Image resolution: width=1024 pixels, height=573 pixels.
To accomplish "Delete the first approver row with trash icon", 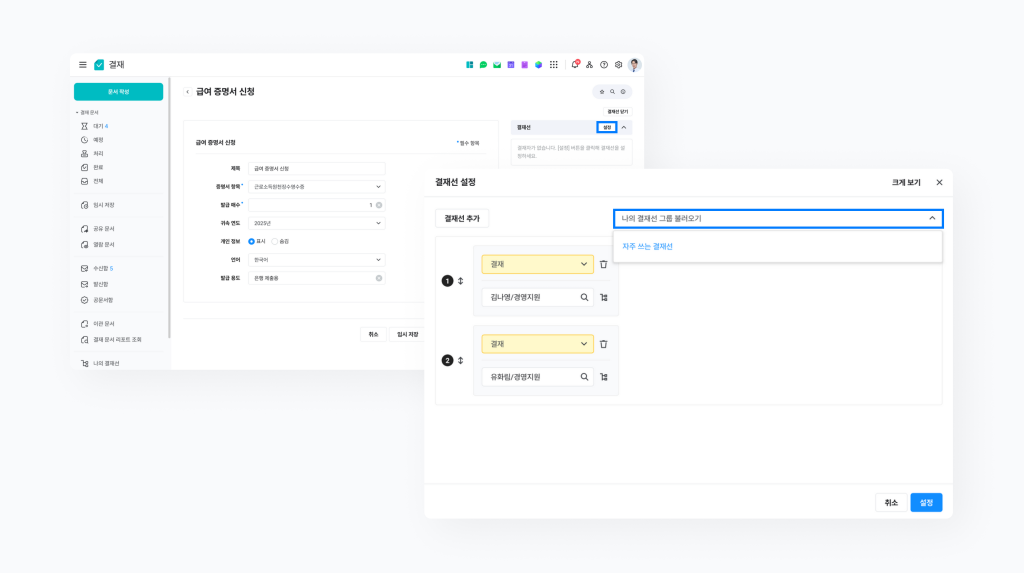I will click(x=603, y=264).
